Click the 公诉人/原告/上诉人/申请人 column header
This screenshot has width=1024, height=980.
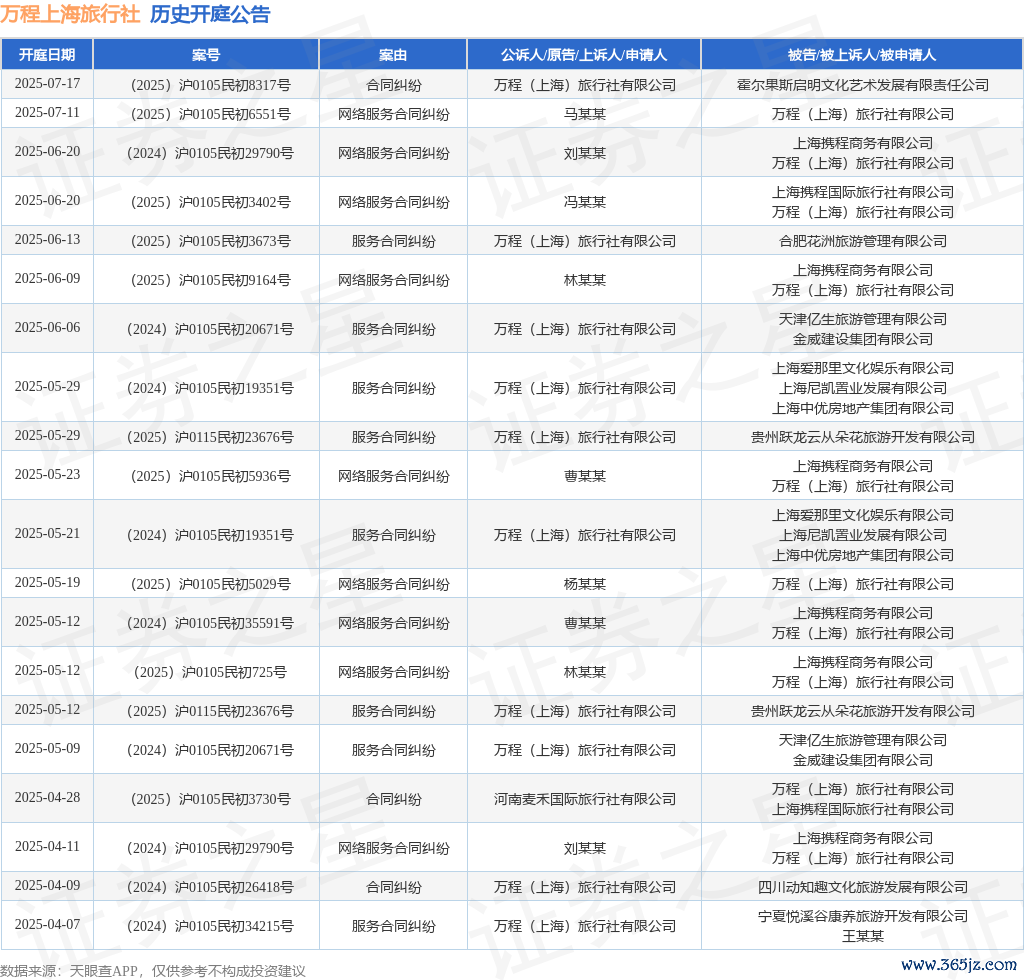point(584,55)
